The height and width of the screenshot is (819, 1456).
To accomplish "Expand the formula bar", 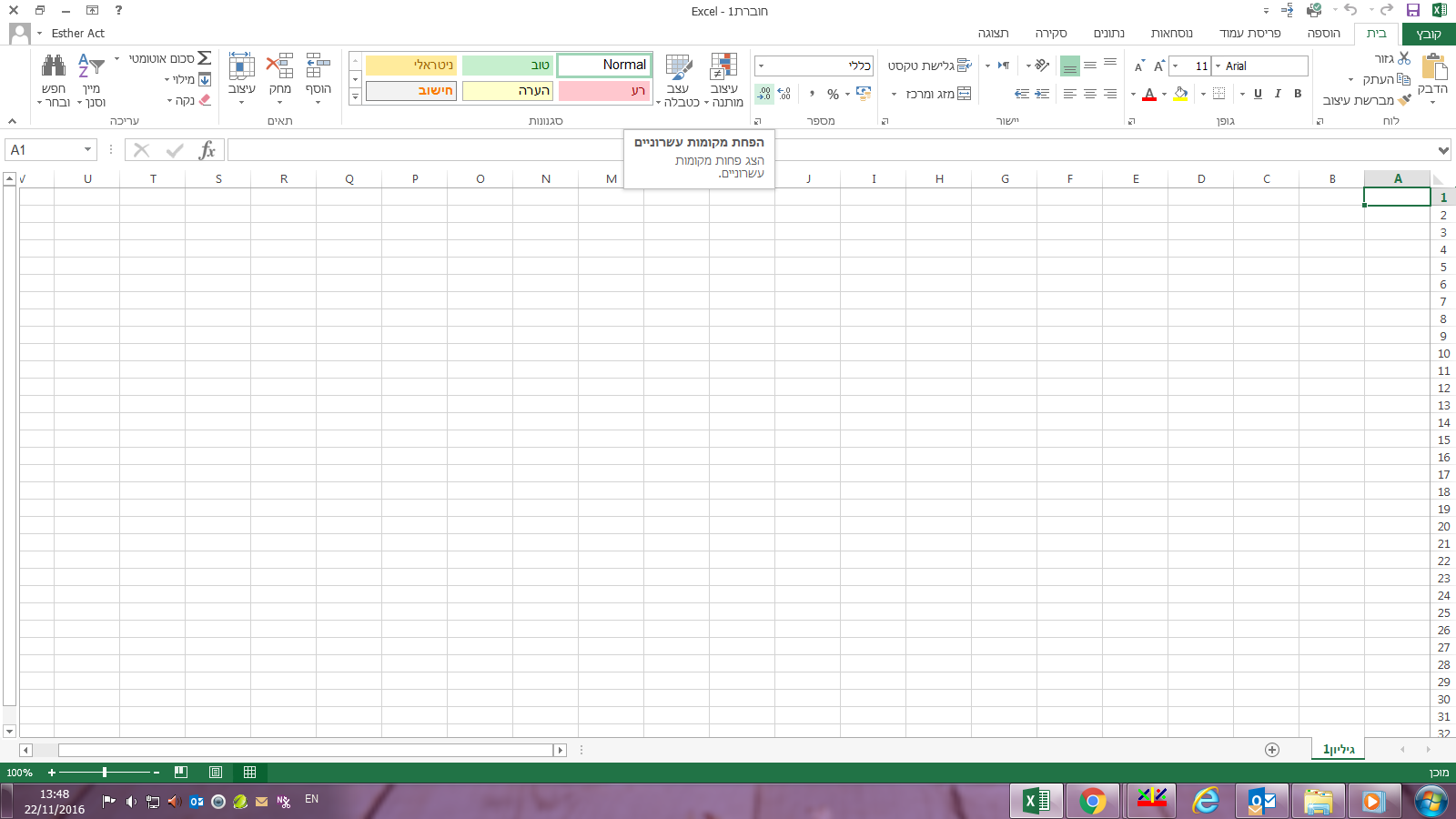I will (1443, 150).
